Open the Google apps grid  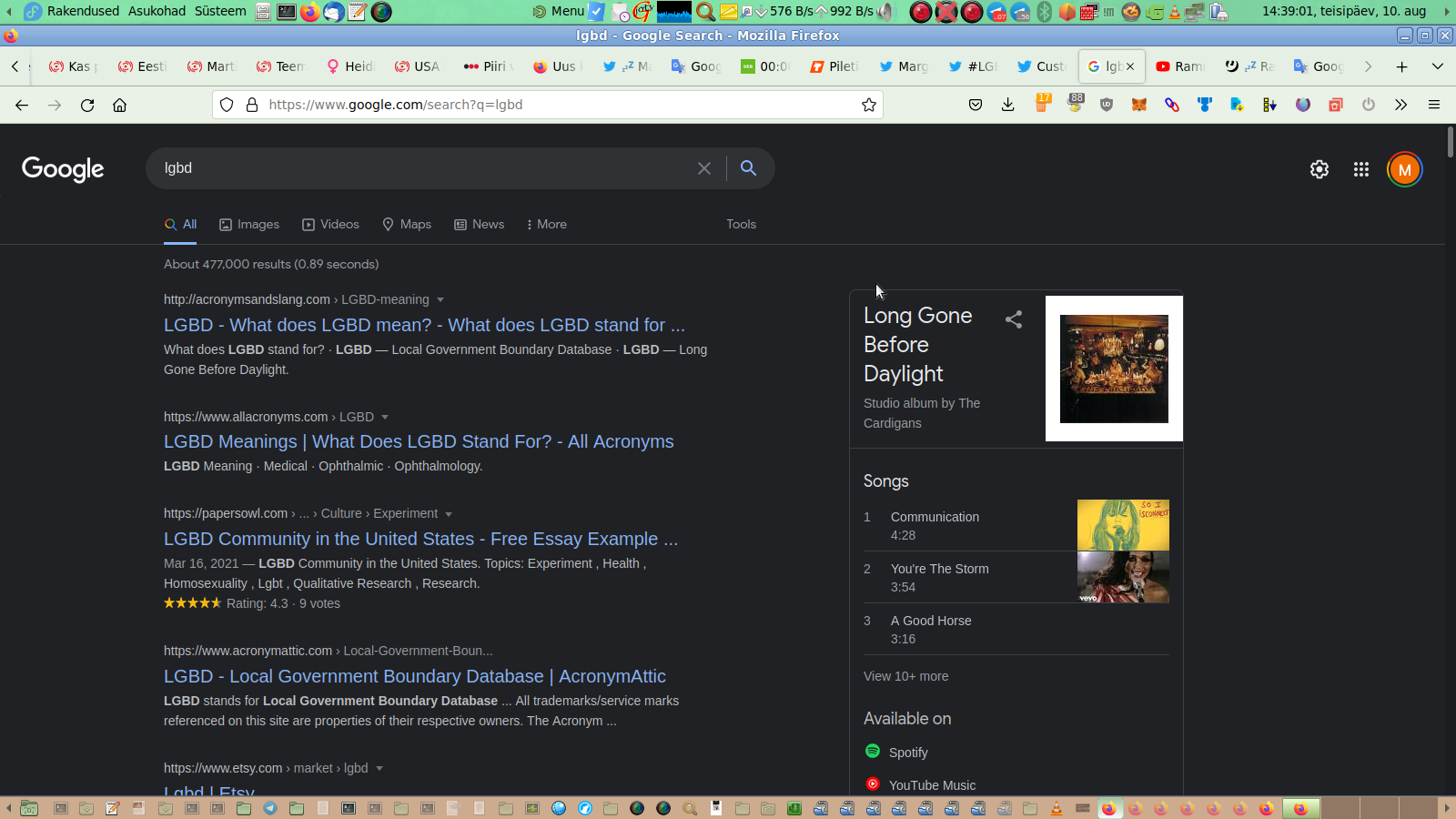pos(1361,169)
